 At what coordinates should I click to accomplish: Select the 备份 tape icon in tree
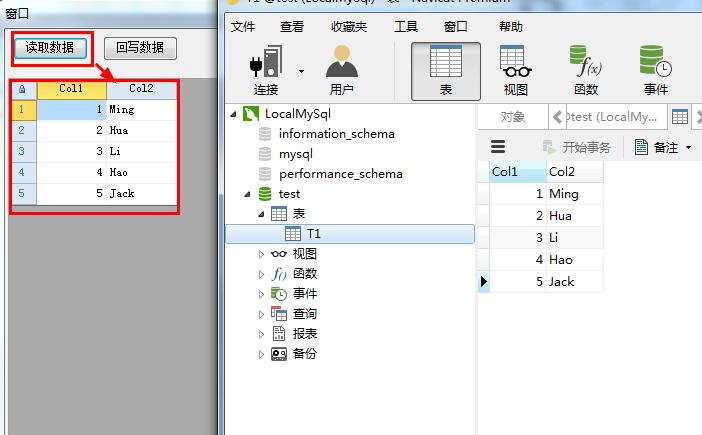click(279, 354)
